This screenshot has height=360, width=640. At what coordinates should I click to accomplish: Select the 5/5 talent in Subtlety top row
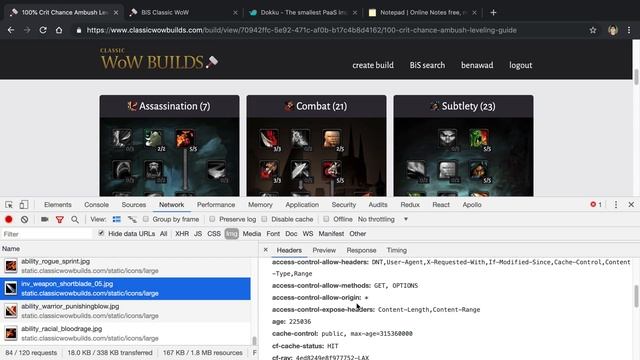click(x=479, y=139)
